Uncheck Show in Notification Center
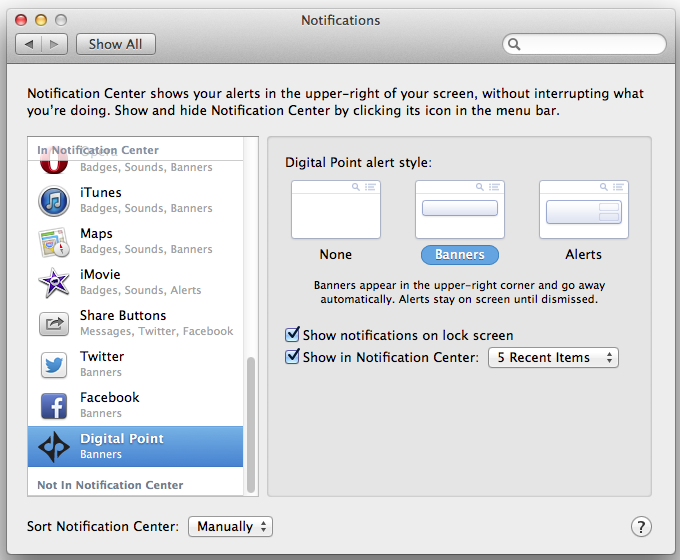 292,357
